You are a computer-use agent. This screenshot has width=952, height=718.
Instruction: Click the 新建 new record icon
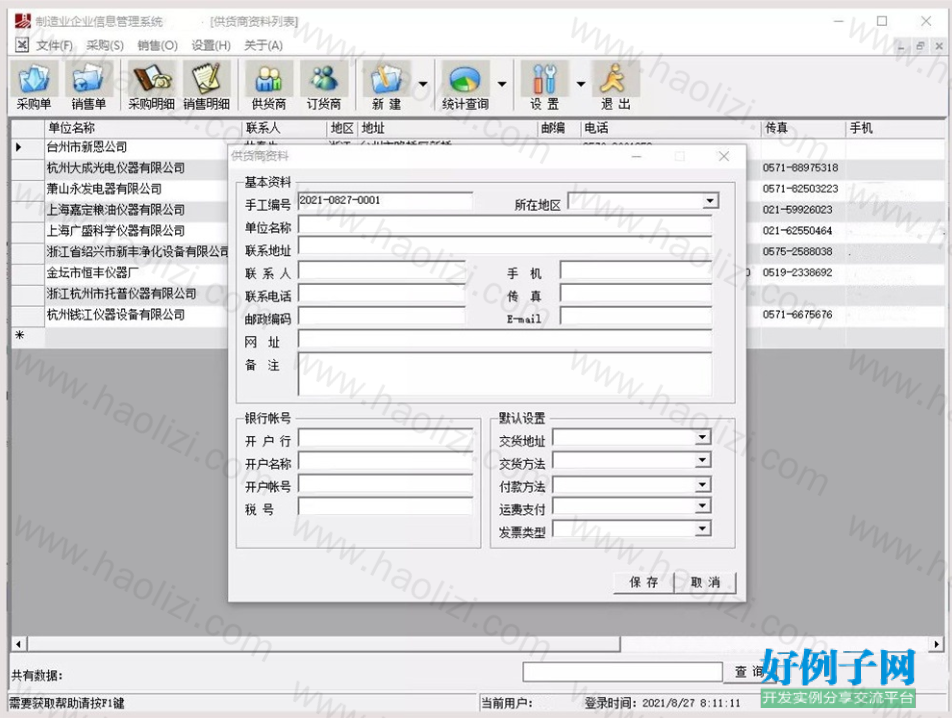tap(387, 86)
